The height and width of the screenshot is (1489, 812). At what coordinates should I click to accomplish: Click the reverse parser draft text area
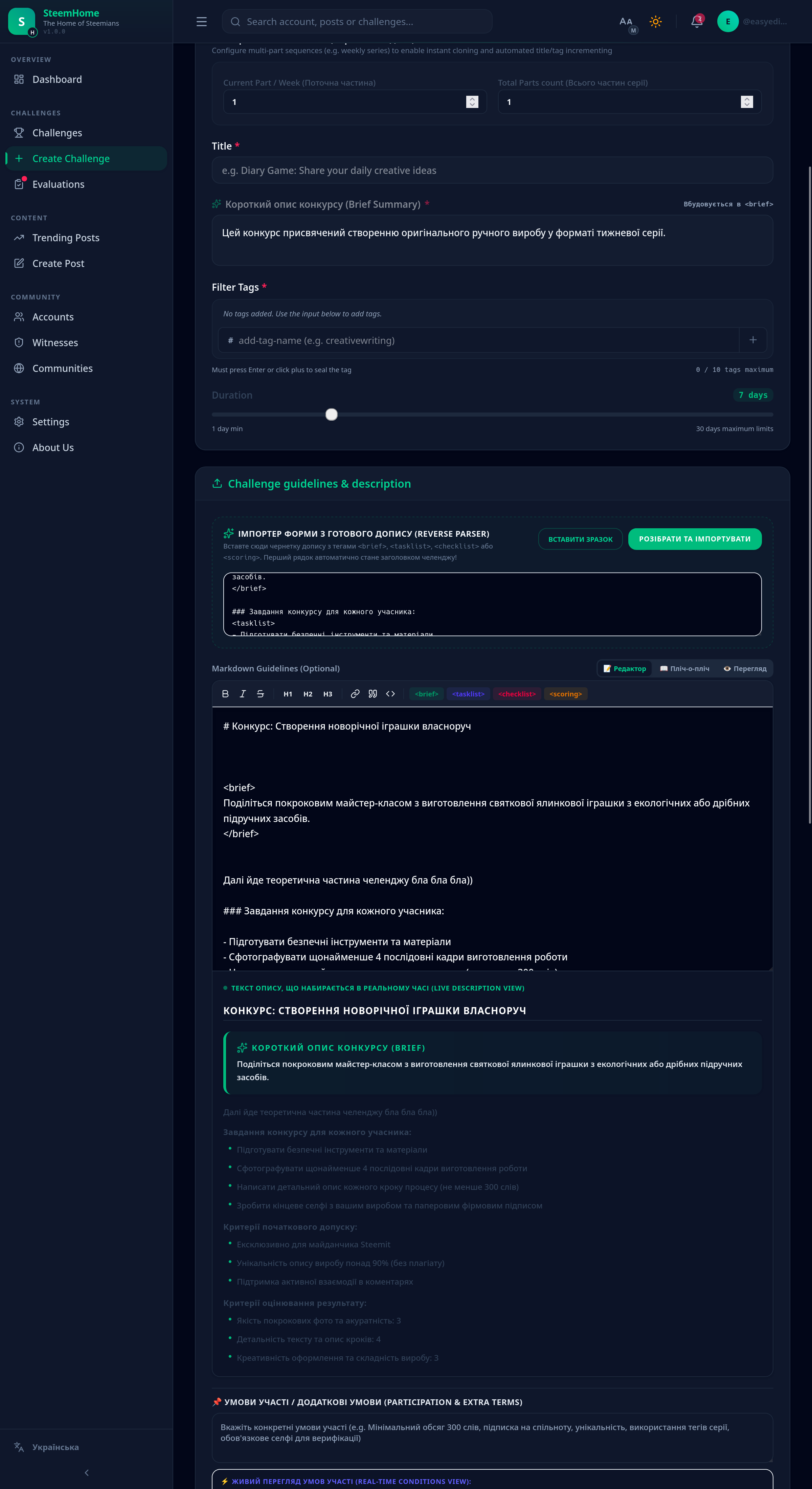pos(492,605)
